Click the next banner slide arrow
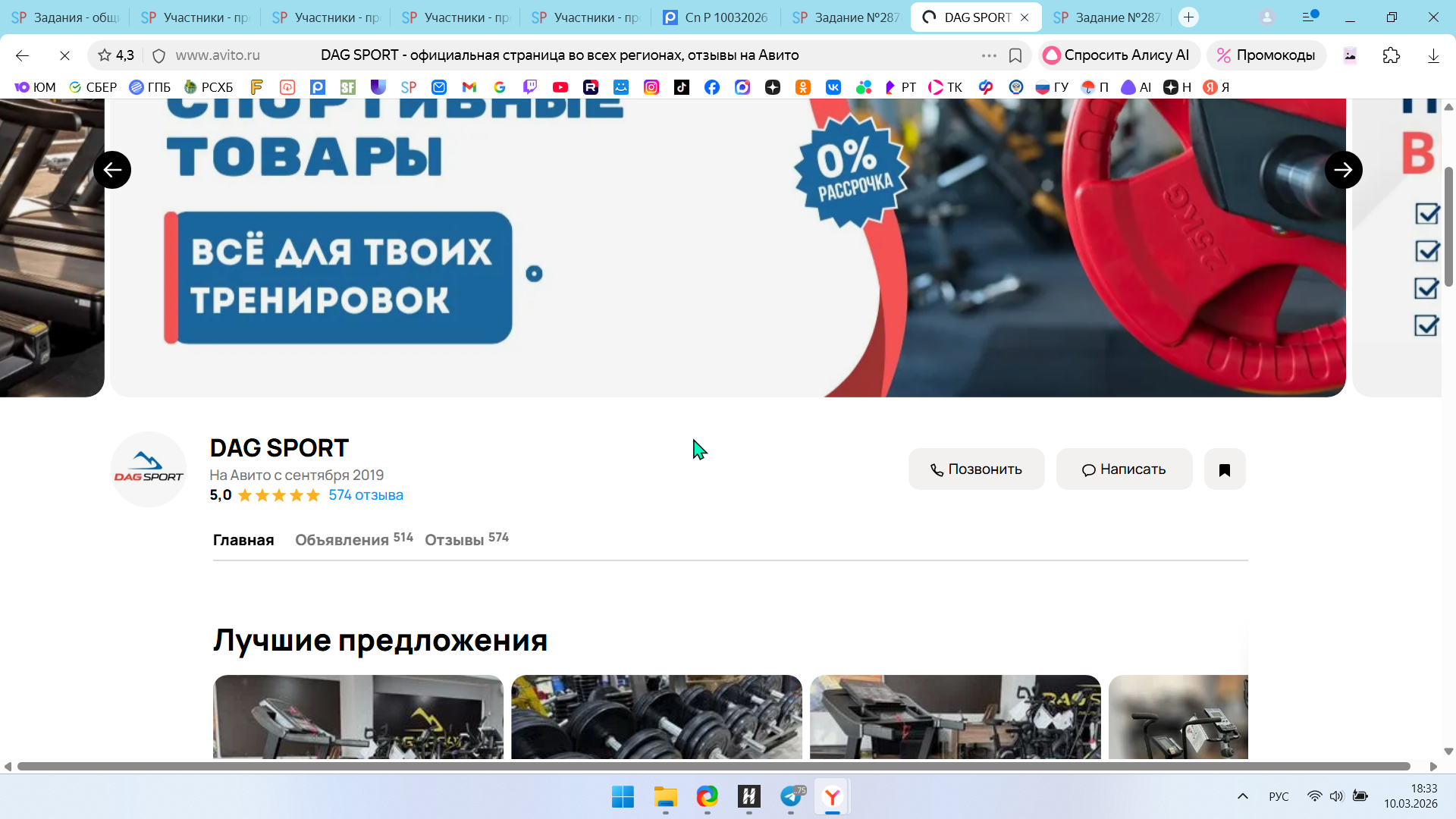This screenshot has width=1456, height=819. tap(1343, 170)
